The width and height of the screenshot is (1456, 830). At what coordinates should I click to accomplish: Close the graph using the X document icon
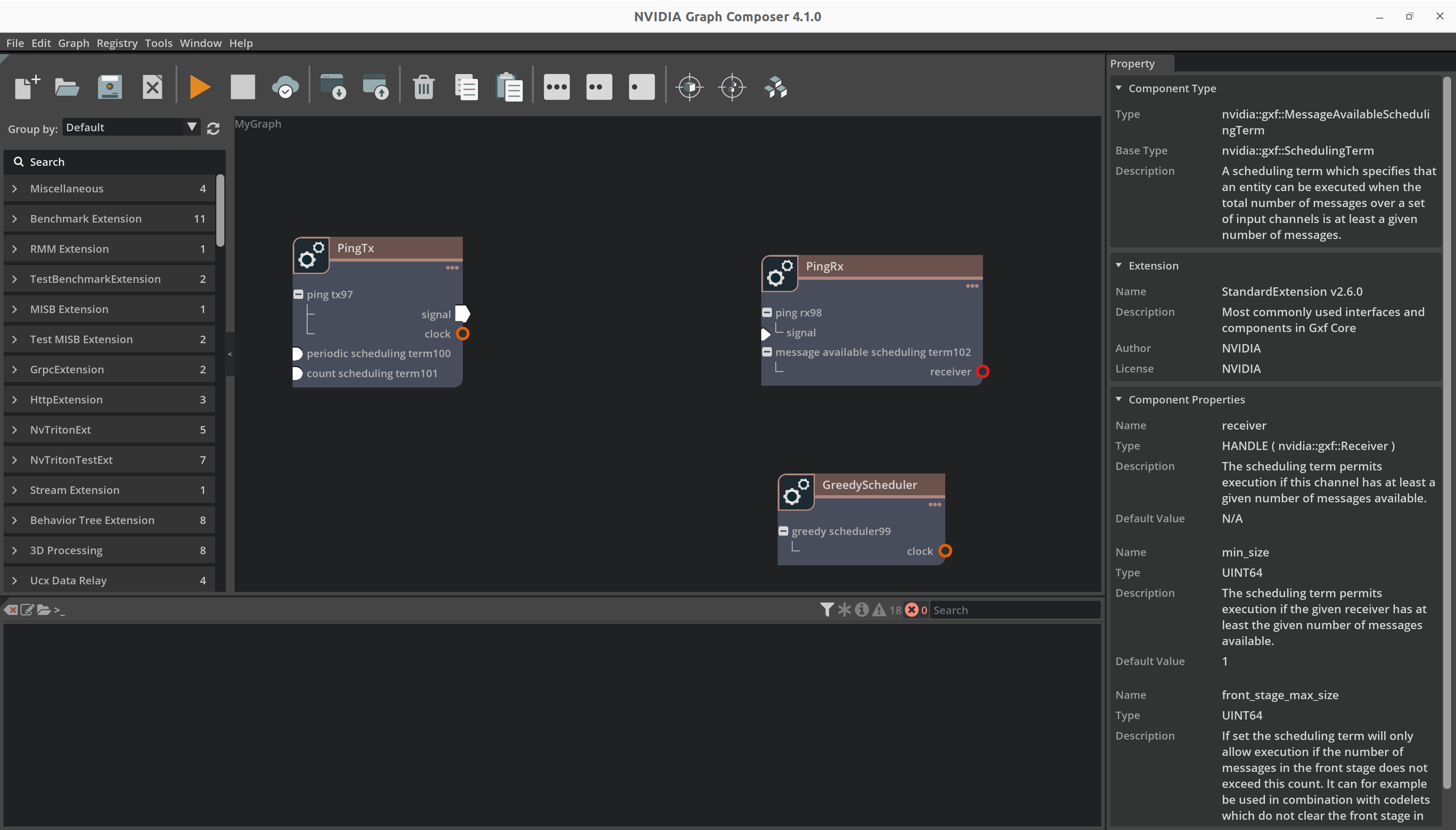[x=152, y=87]
